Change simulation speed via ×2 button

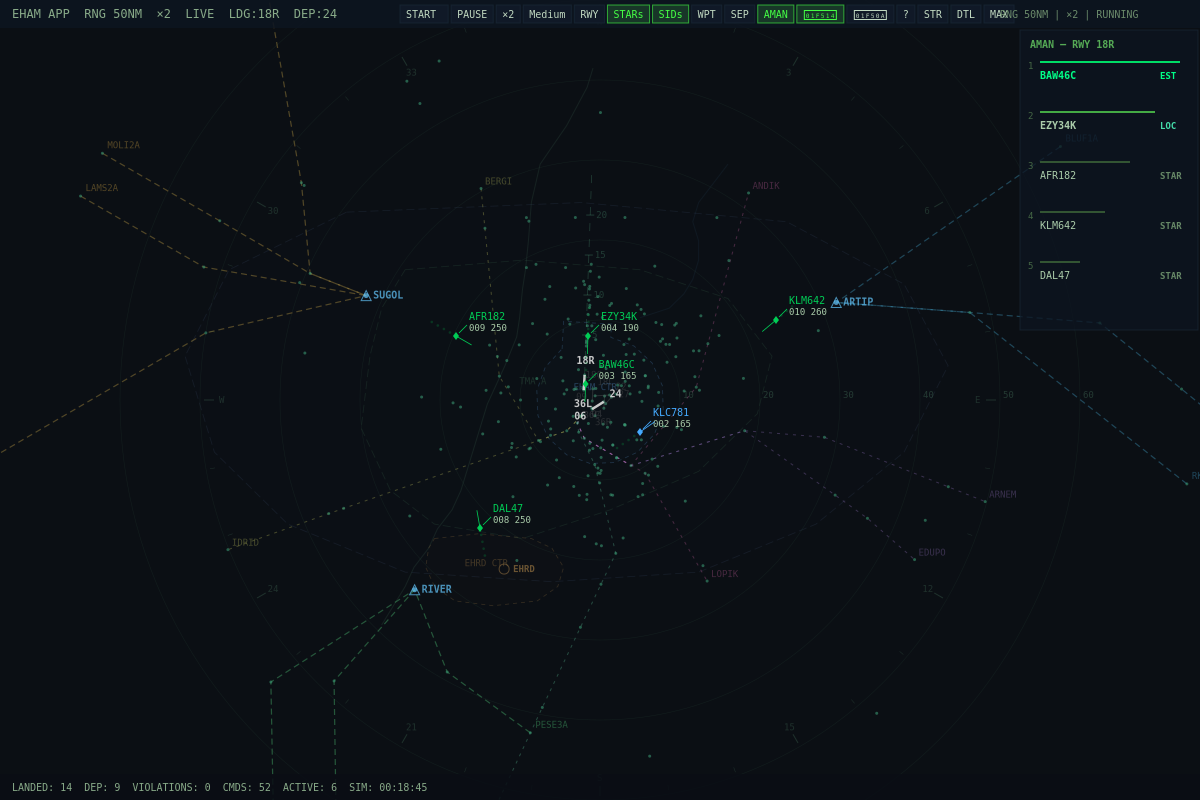pyautogui.click(x=508, y=14)
